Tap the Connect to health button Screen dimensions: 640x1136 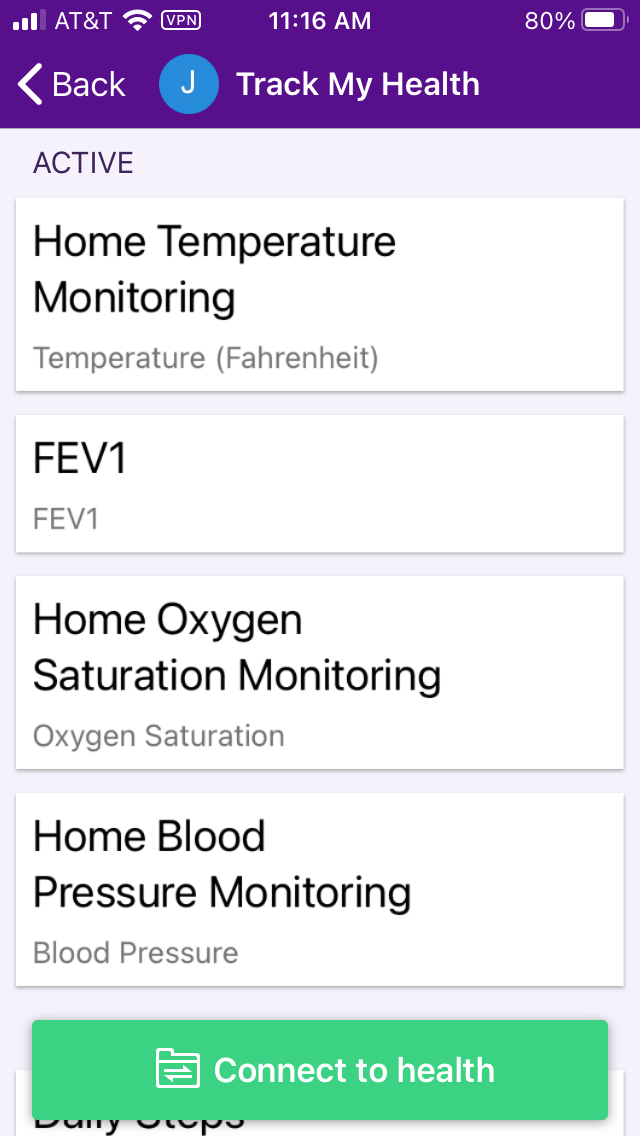320,1069
